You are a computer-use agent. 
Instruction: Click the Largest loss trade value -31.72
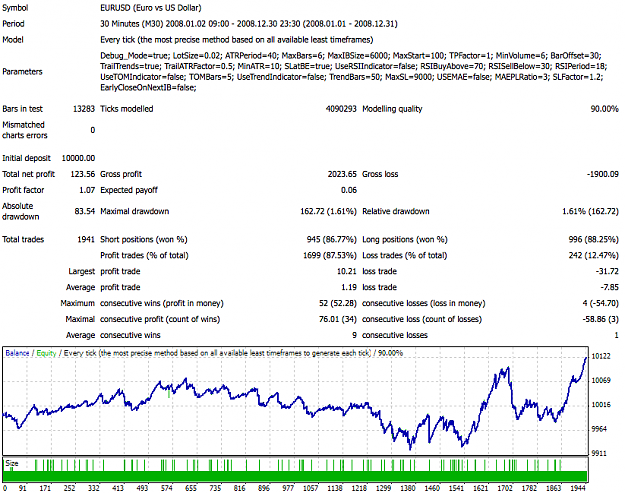pos(607,271)
